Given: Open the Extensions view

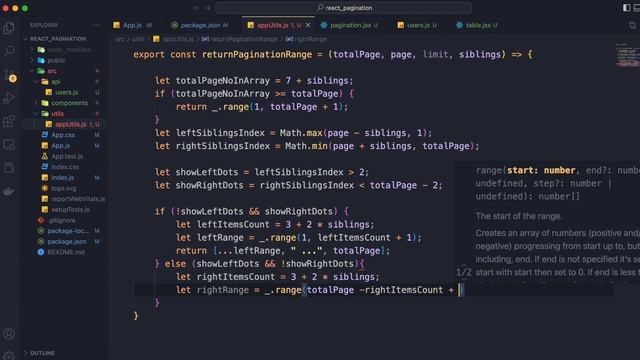Looking at the screenshot, I should (x=9, y=121).
